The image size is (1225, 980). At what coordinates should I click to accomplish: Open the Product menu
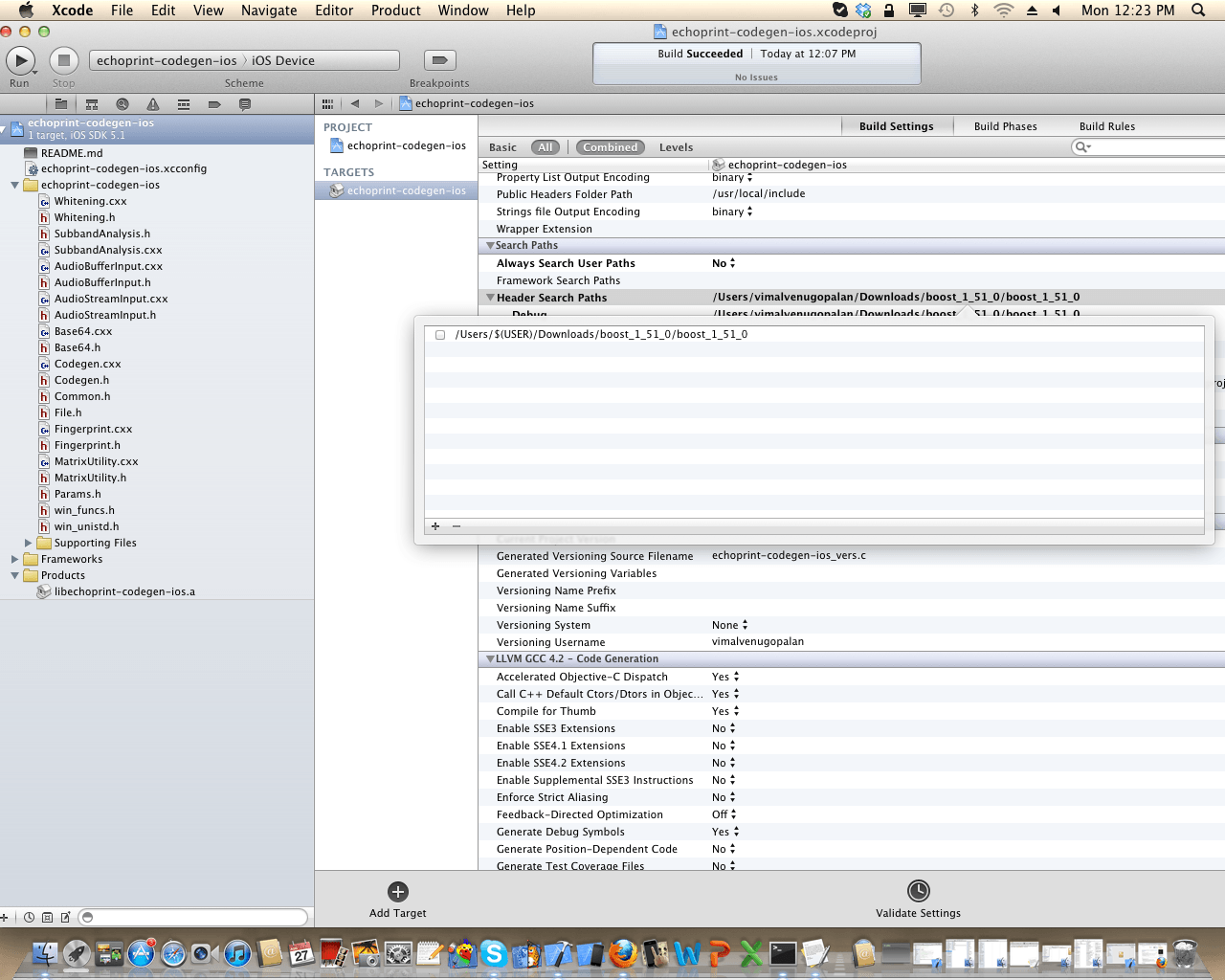pos(395,11)
